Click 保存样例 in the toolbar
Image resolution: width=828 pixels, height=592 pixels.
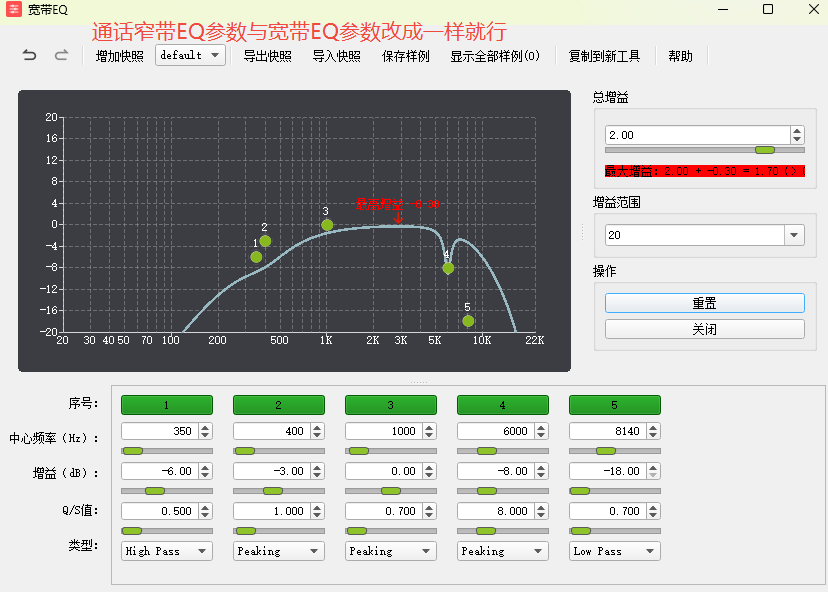[x=406, y=56]
